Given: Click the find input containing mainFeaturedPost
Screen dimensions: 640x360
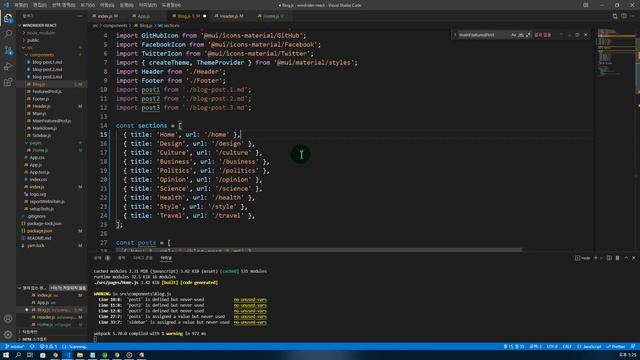Looking at the screenshot, I should (x=484, y=35).
